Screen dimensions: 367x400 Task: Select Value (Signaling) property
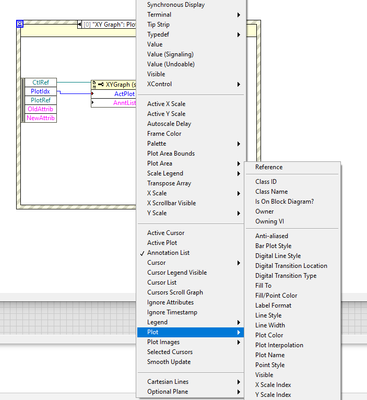[191, 54]
